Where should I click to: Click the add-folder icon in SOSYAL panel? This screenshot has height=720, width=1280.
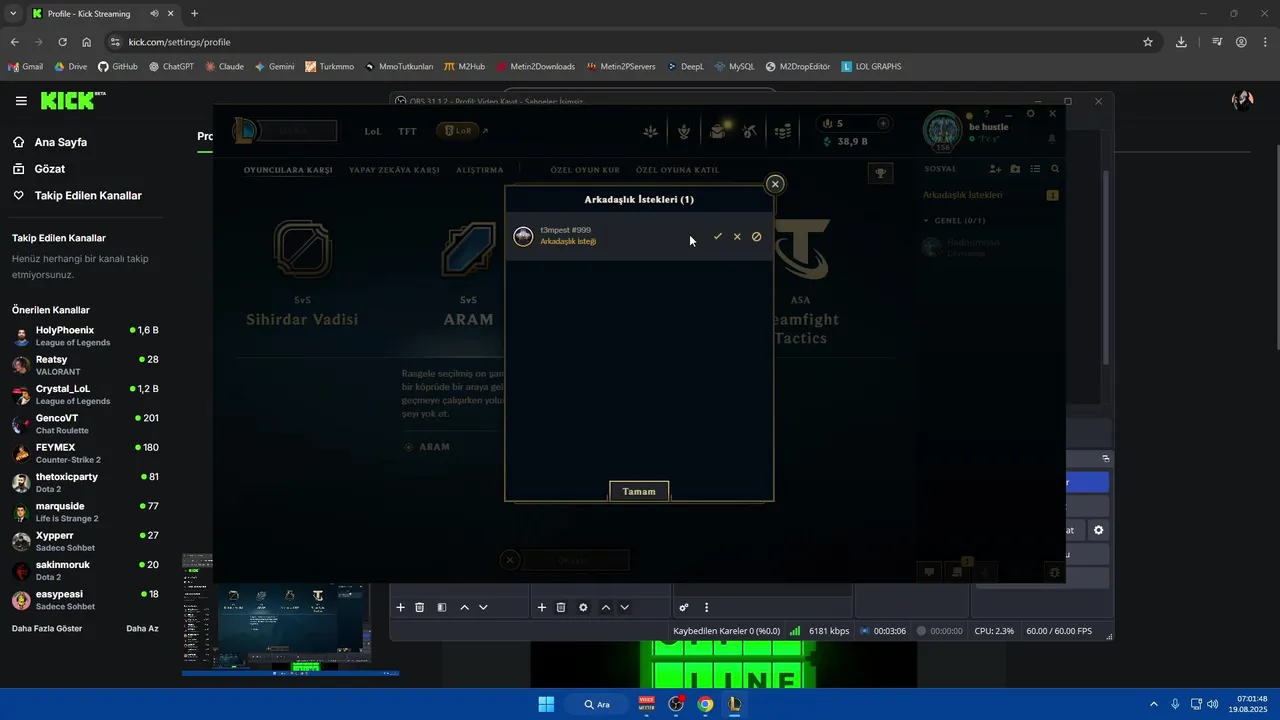[1015, 169]
